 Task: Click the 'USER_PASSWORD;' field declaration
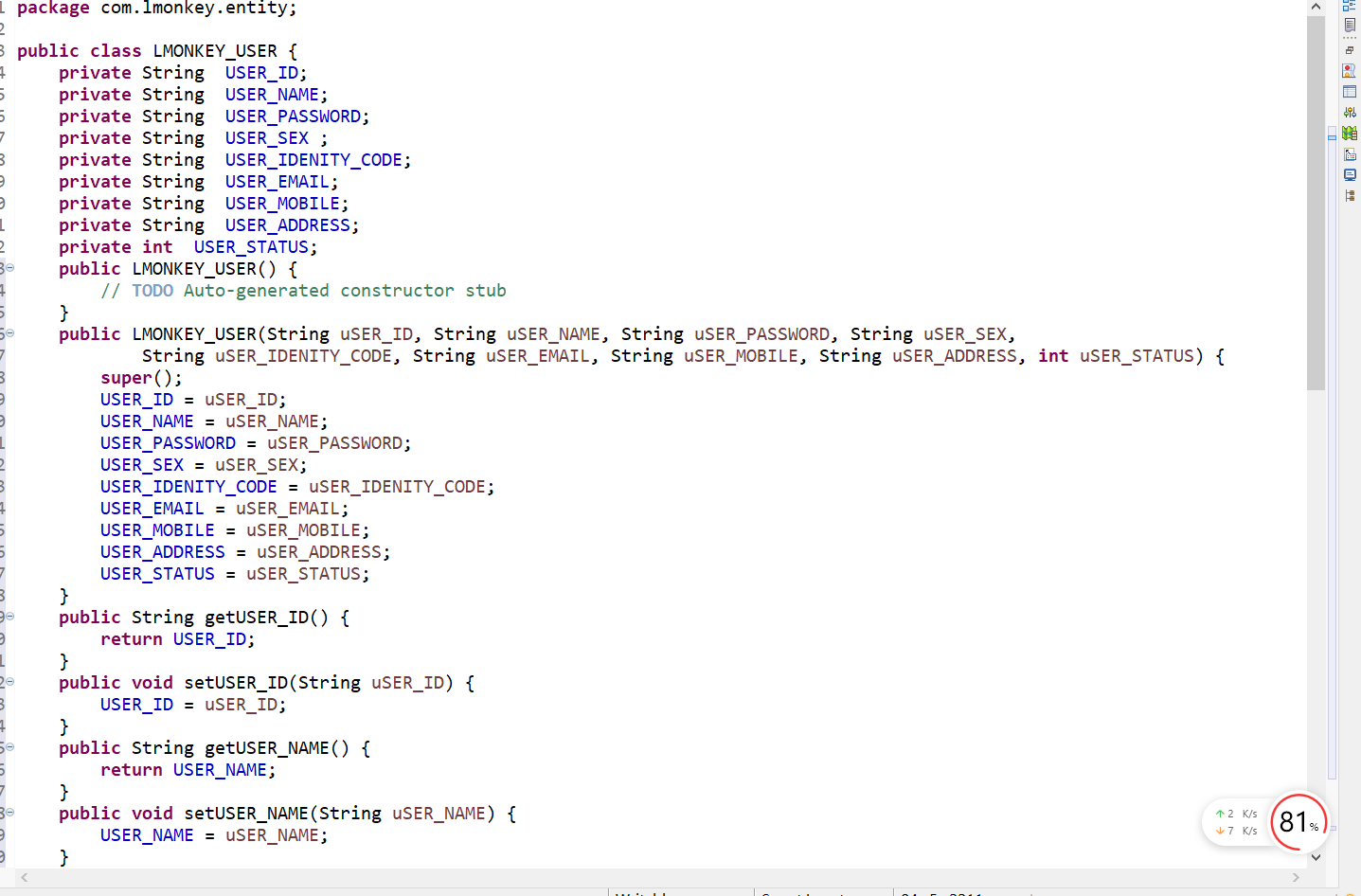pyautogui.click(x=297, y=116)
